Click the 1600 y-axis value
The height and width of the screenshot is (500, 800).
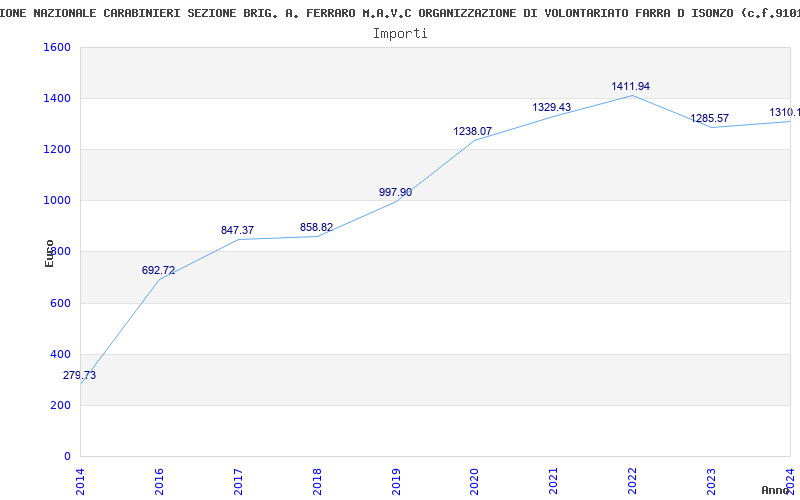click(57, 47)
